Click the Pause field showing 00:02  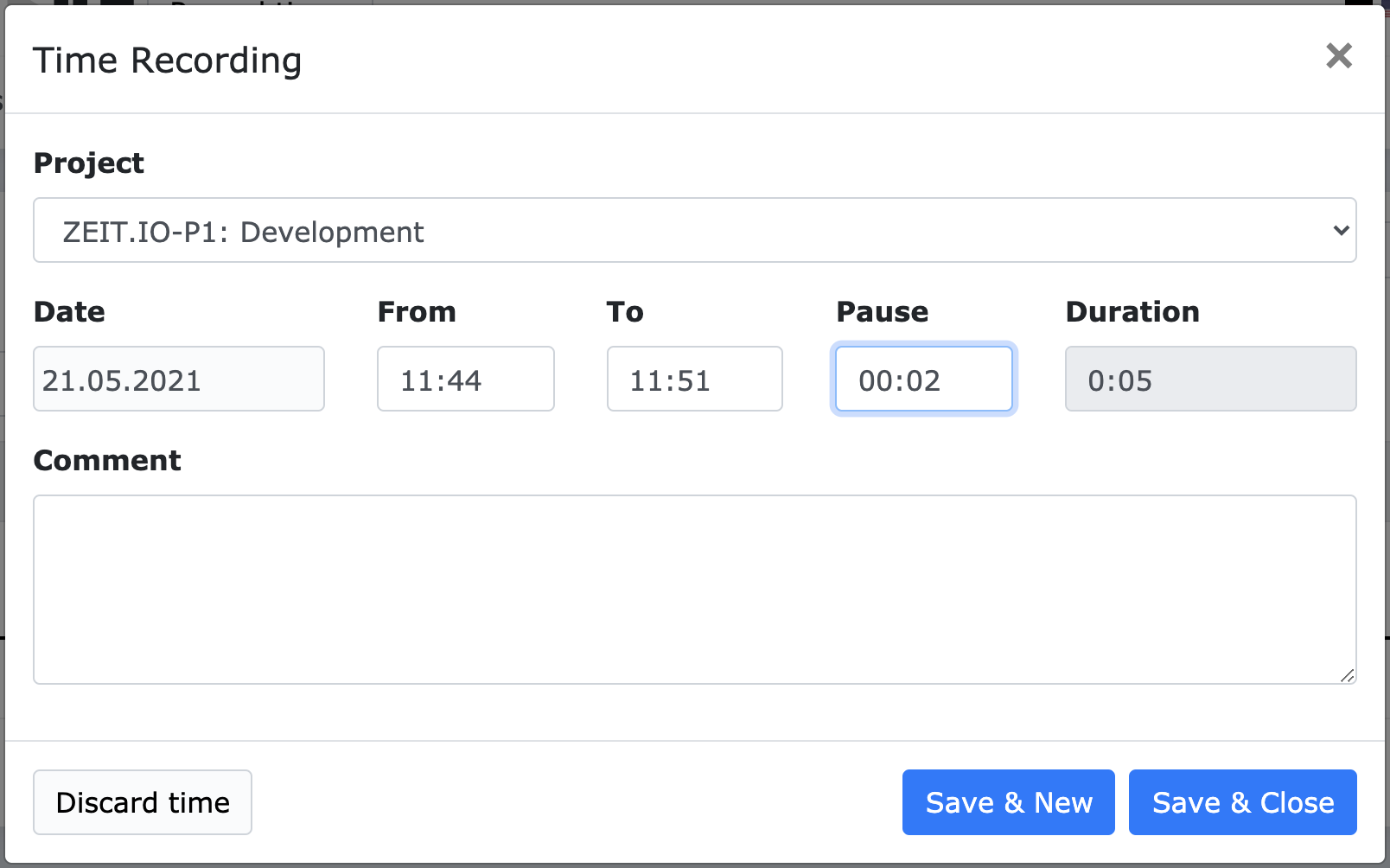click(923, 380)
